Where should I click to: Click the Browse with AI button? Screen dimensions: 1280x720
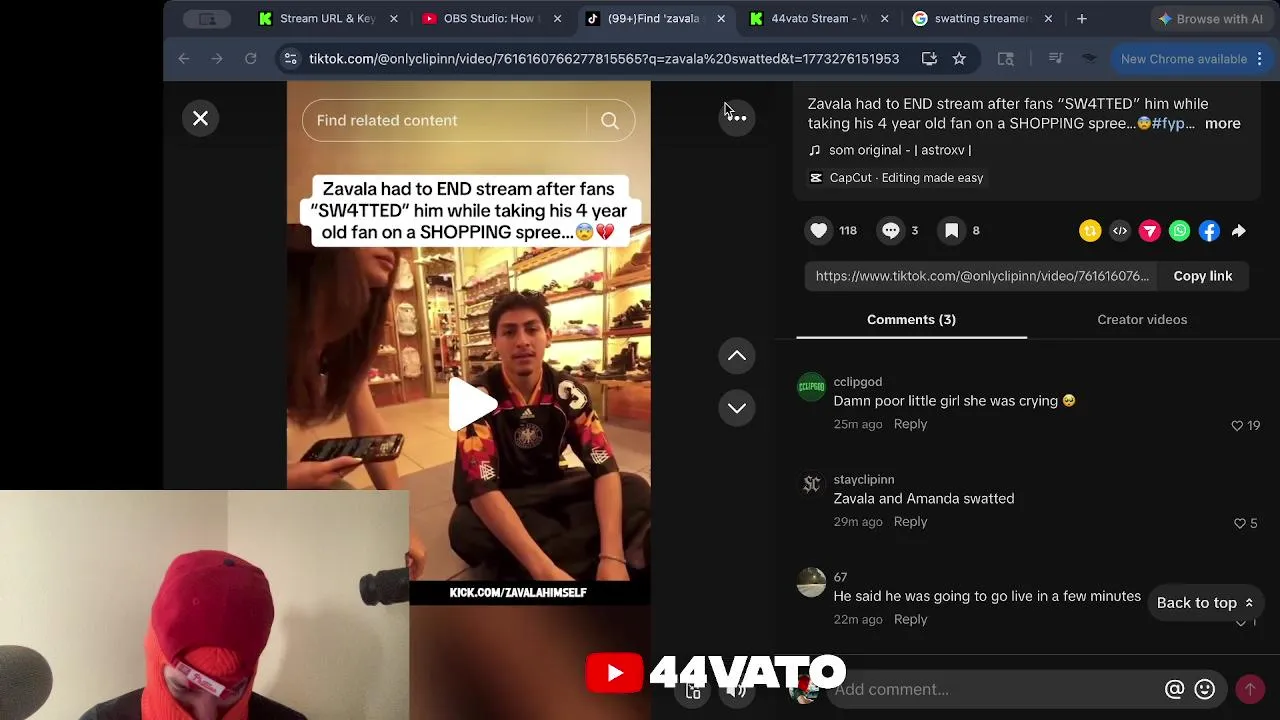[x=1210, y=18]
